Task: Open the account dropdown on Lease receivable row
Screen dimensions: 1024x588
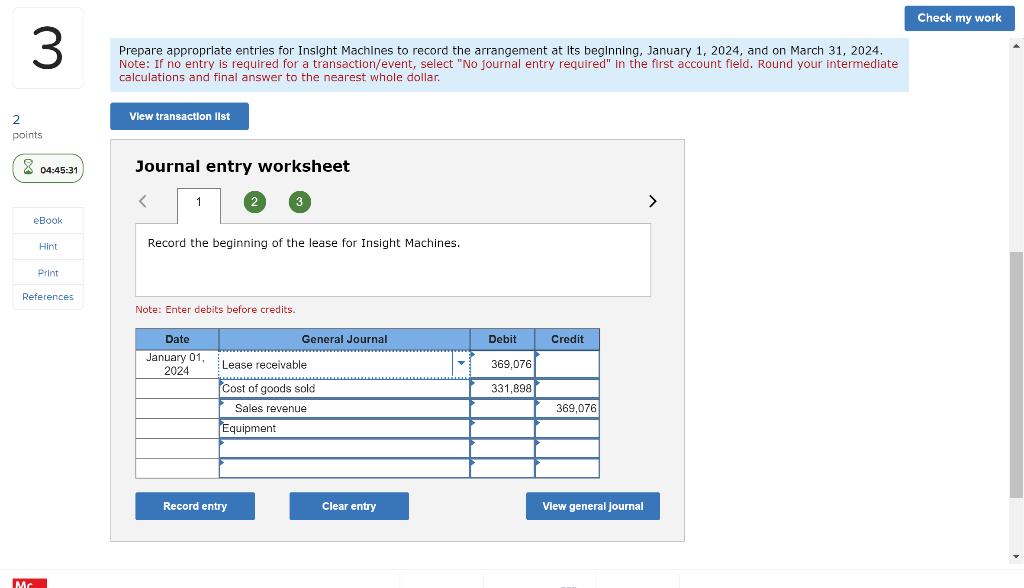Action: click(460, 363)
